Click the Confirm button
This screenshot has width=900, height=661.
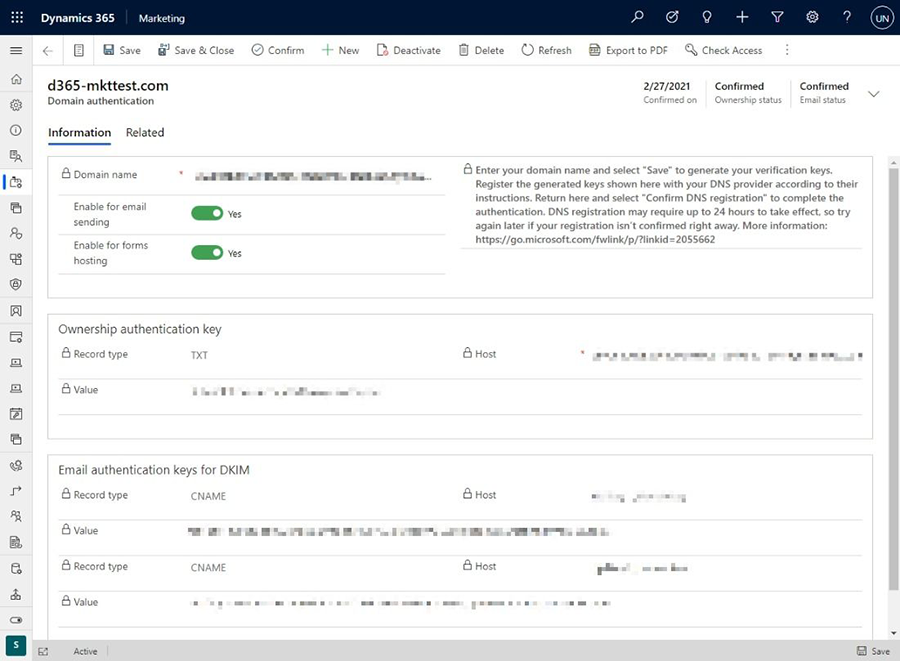pos(277,50)
